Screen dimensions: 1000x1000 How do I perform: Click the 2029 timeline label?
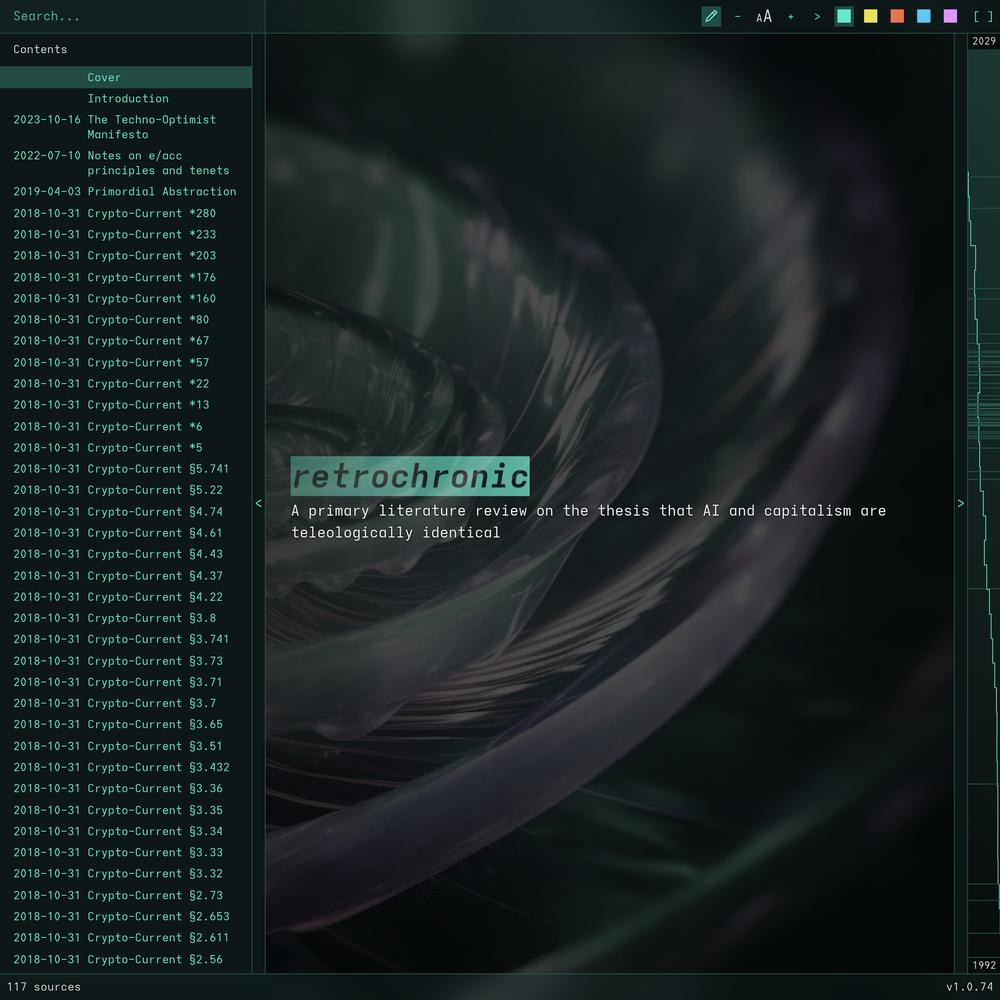983,41
